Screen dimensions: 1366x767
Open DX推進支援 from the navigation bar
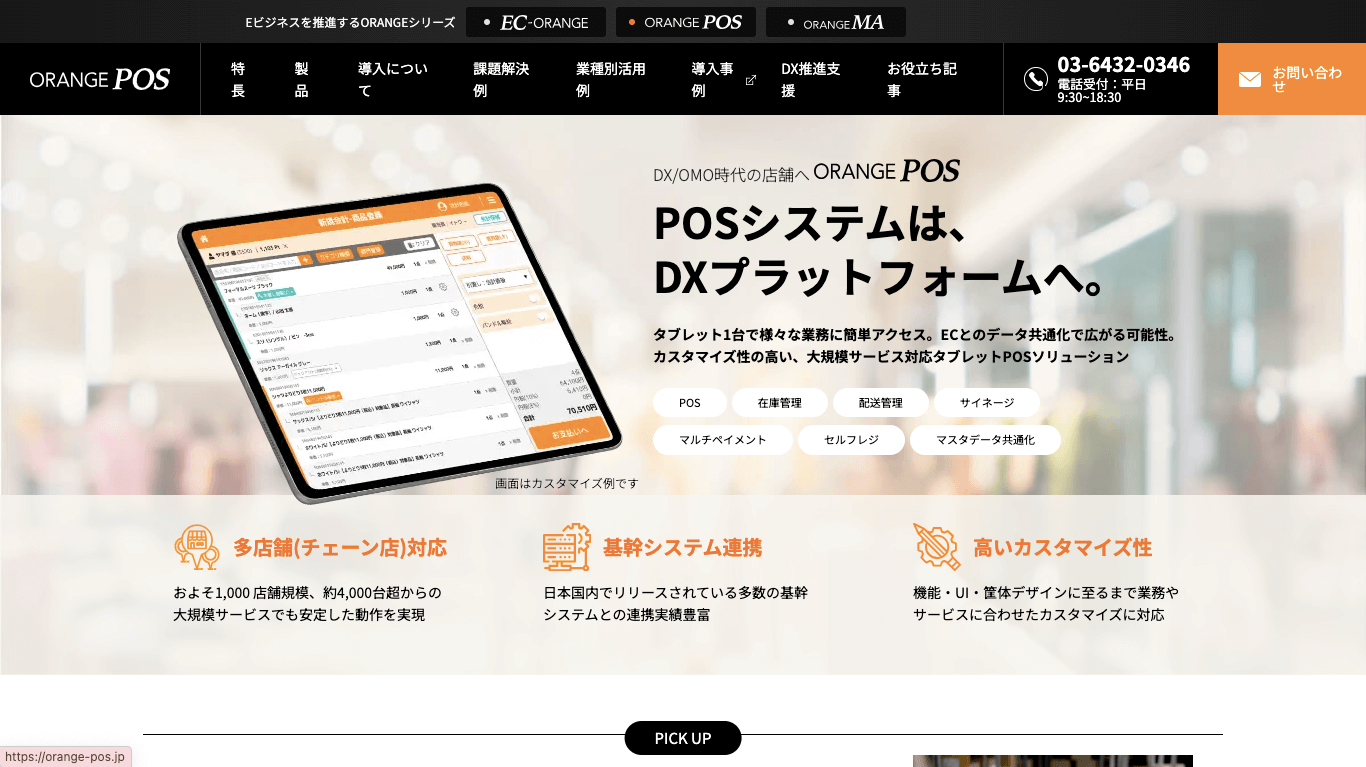point(812,79)
